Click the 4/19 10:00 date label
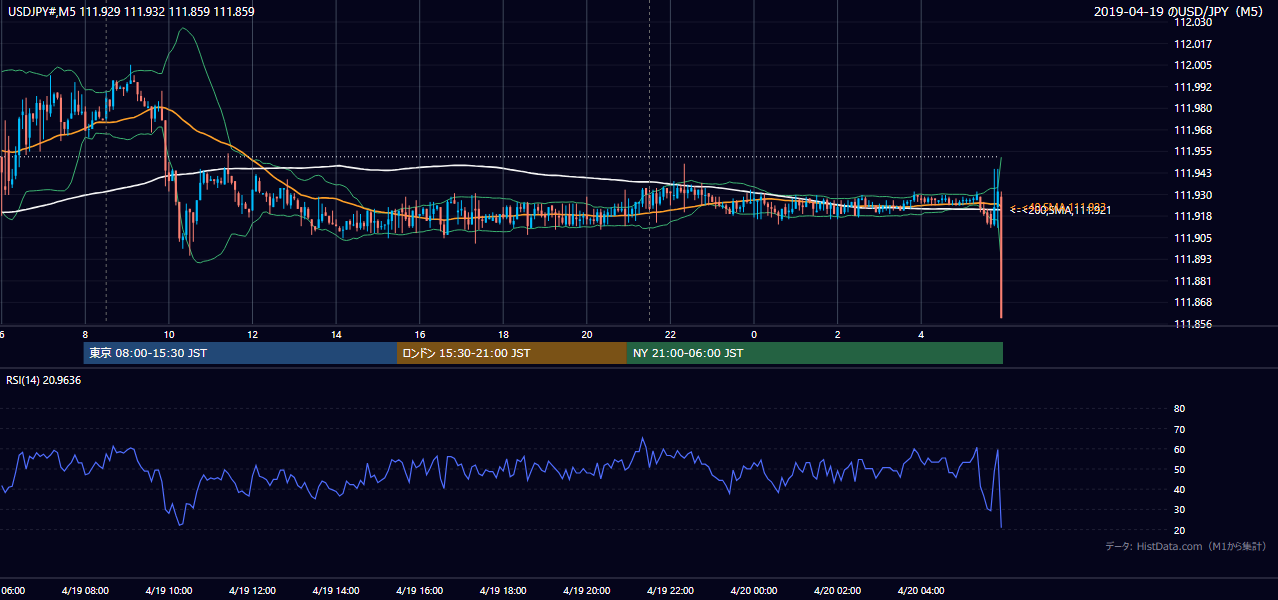 pos(169,591)
